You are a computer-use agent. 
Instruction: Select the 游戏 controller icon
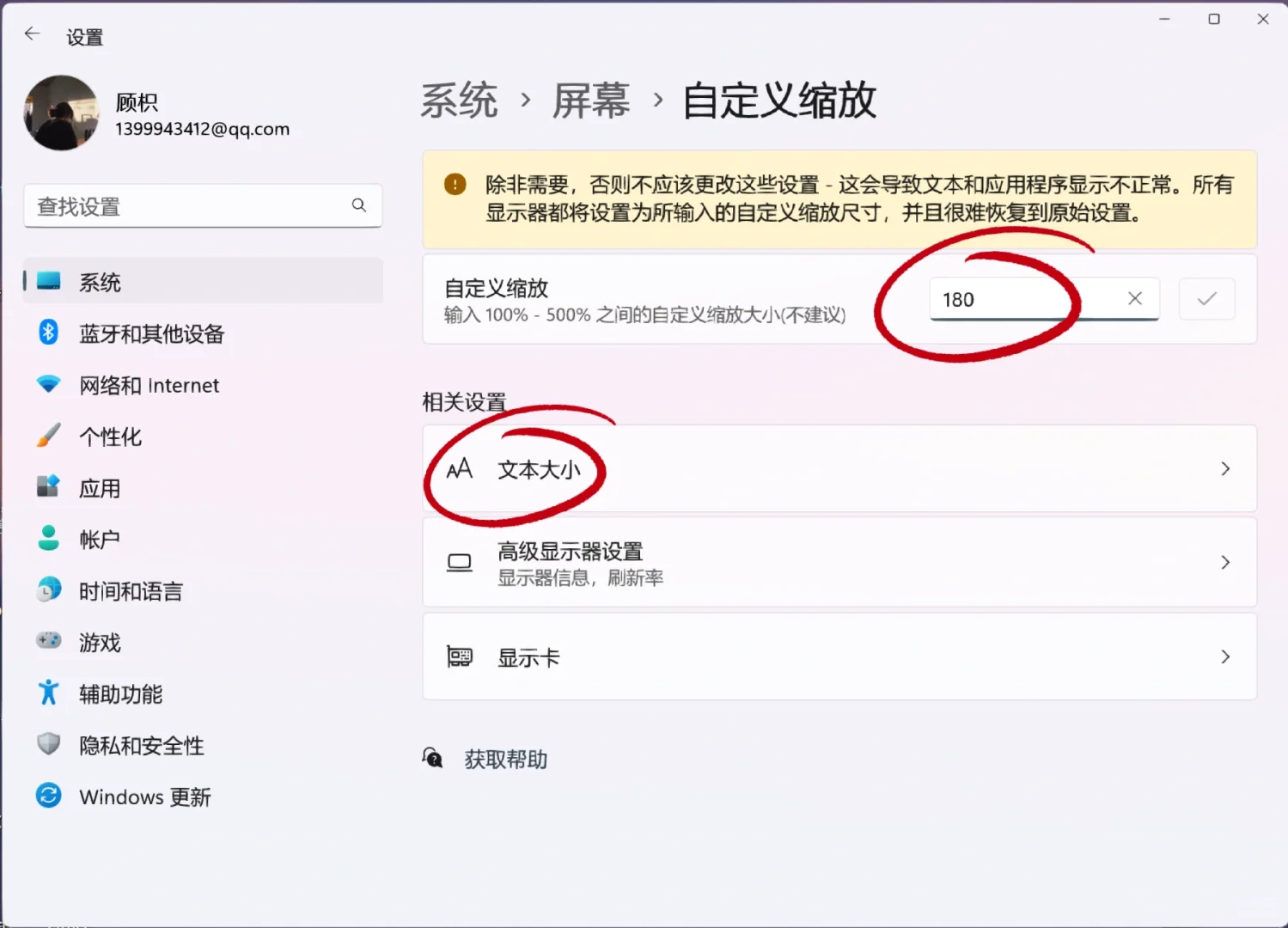coord(49,641)
